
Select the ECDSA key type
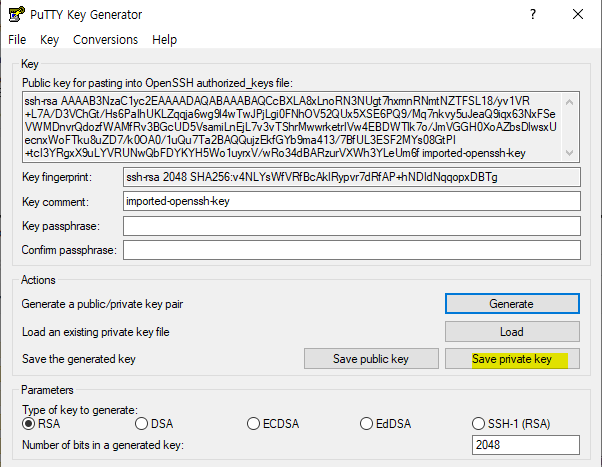tap(273, 424)
